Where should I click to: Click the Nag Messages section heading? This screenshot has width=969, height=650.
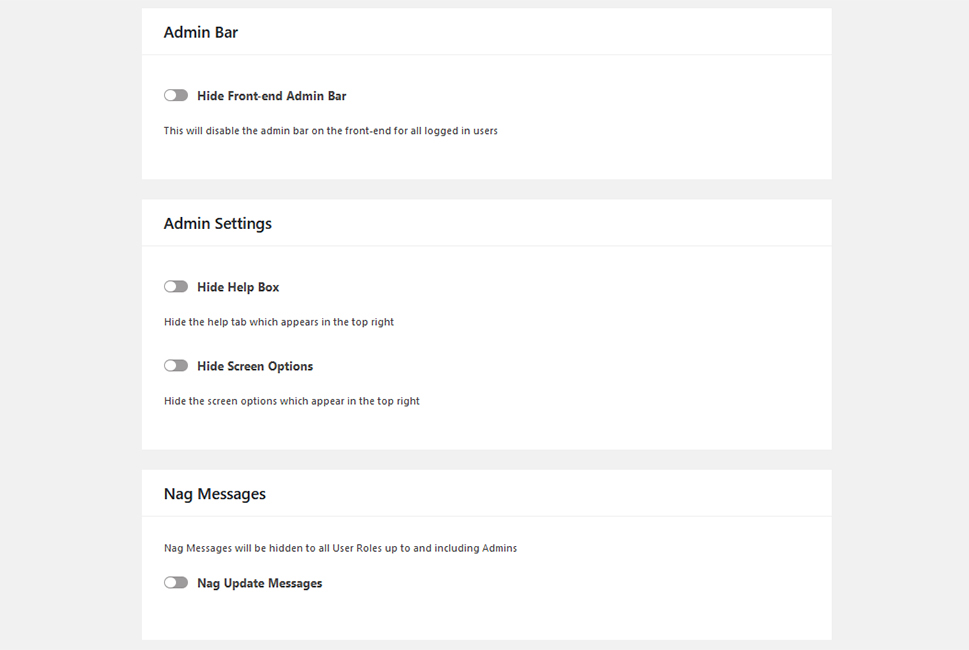(214, 494)
